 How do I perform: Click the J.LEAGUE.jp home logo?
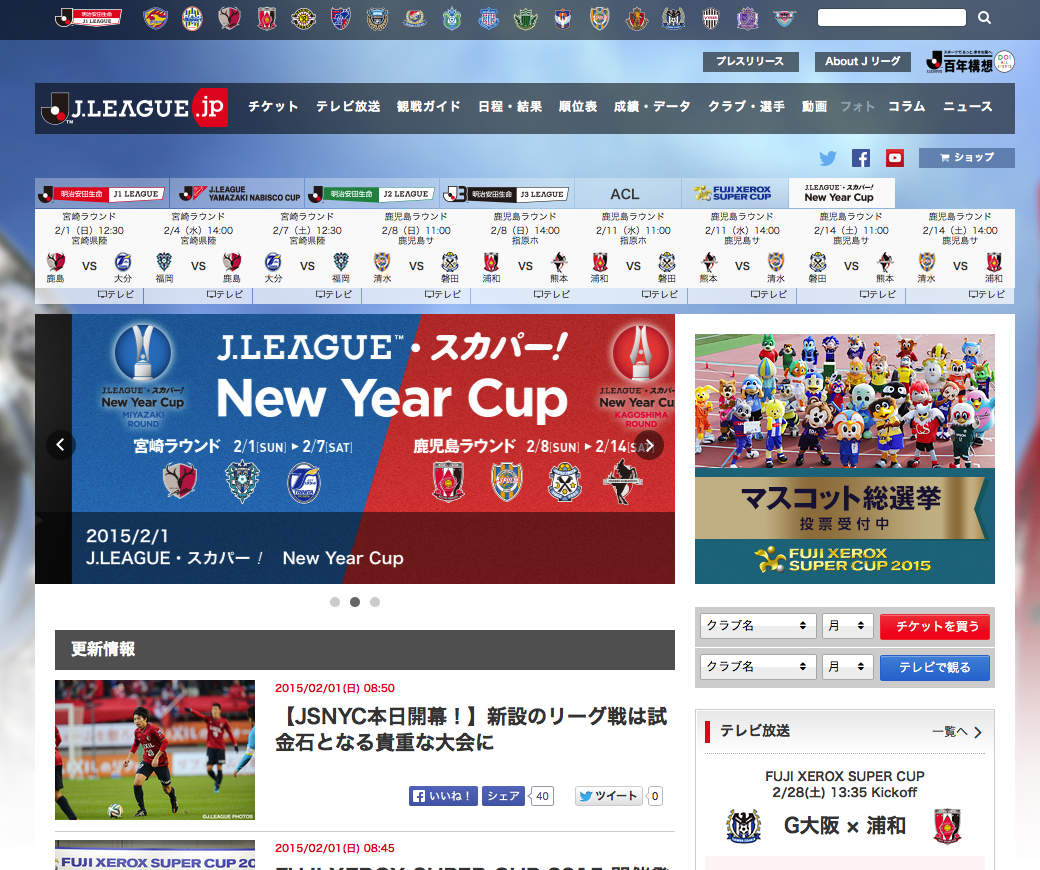click(x=134, y=108)
